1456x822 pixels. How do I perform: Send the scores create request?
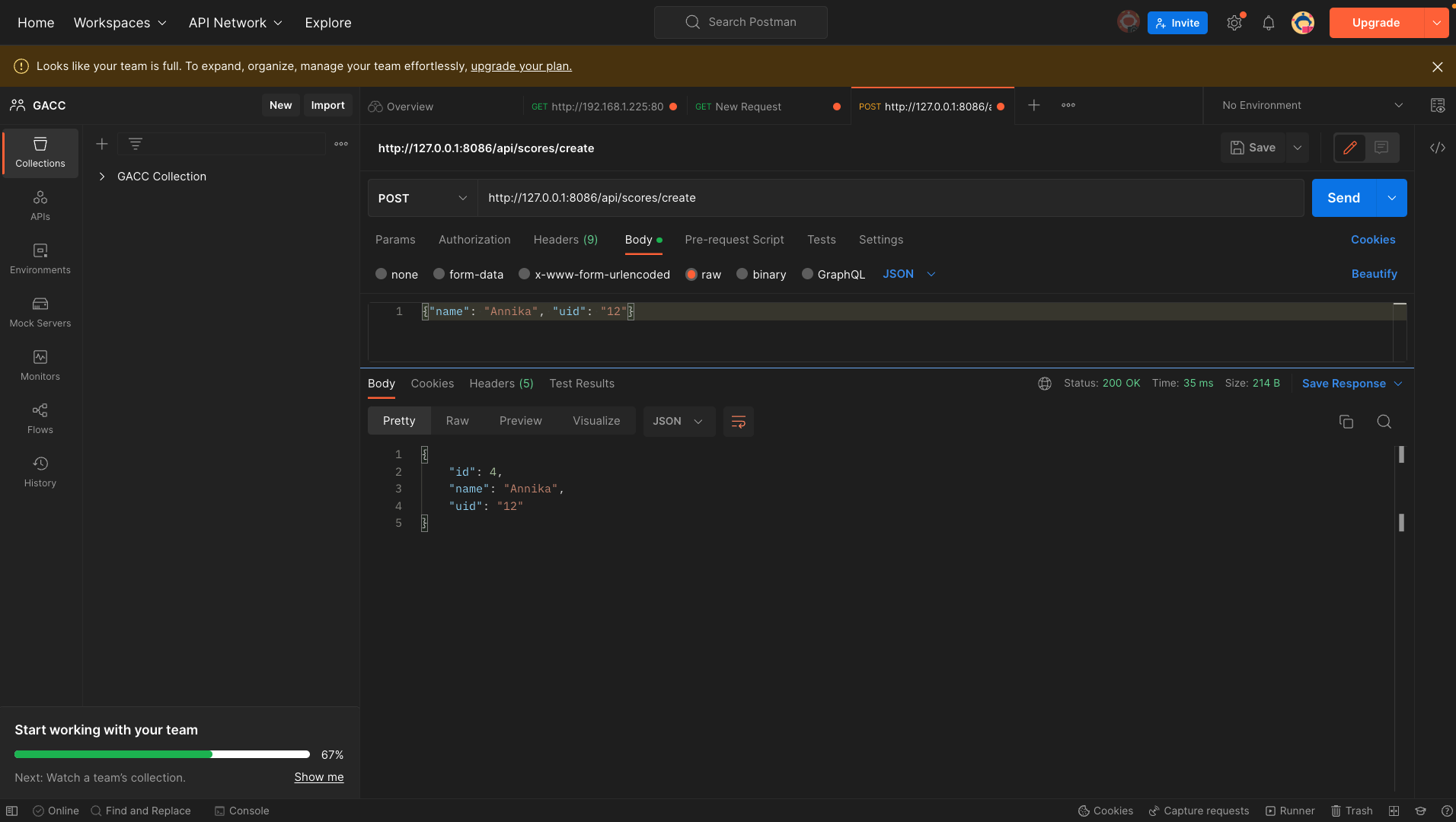(x=1343, y=197)
